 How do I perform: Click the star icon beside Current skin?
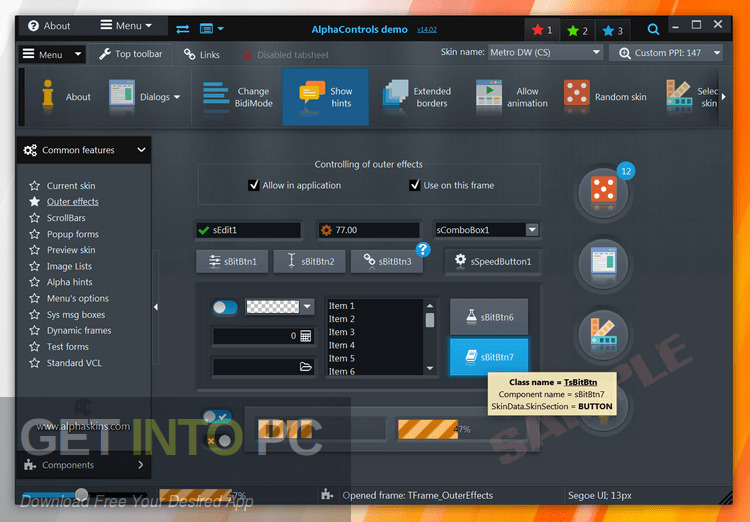(x=34, y=186)
